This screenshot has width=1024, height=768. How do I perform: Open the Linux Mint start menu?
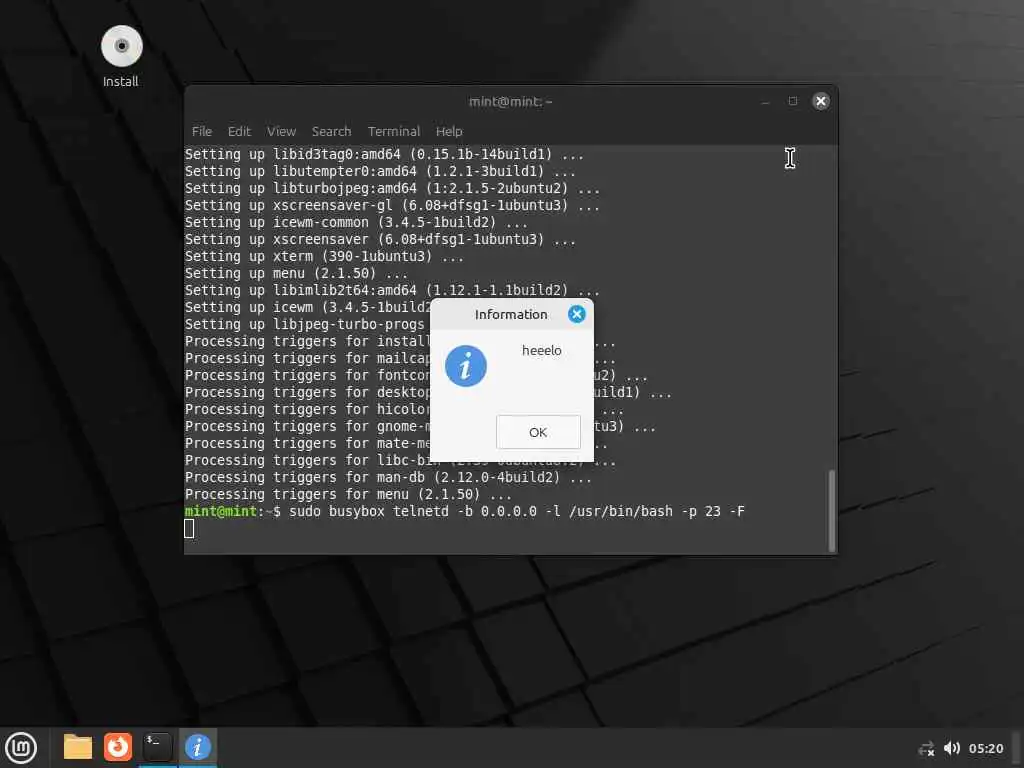click(21, 747)
